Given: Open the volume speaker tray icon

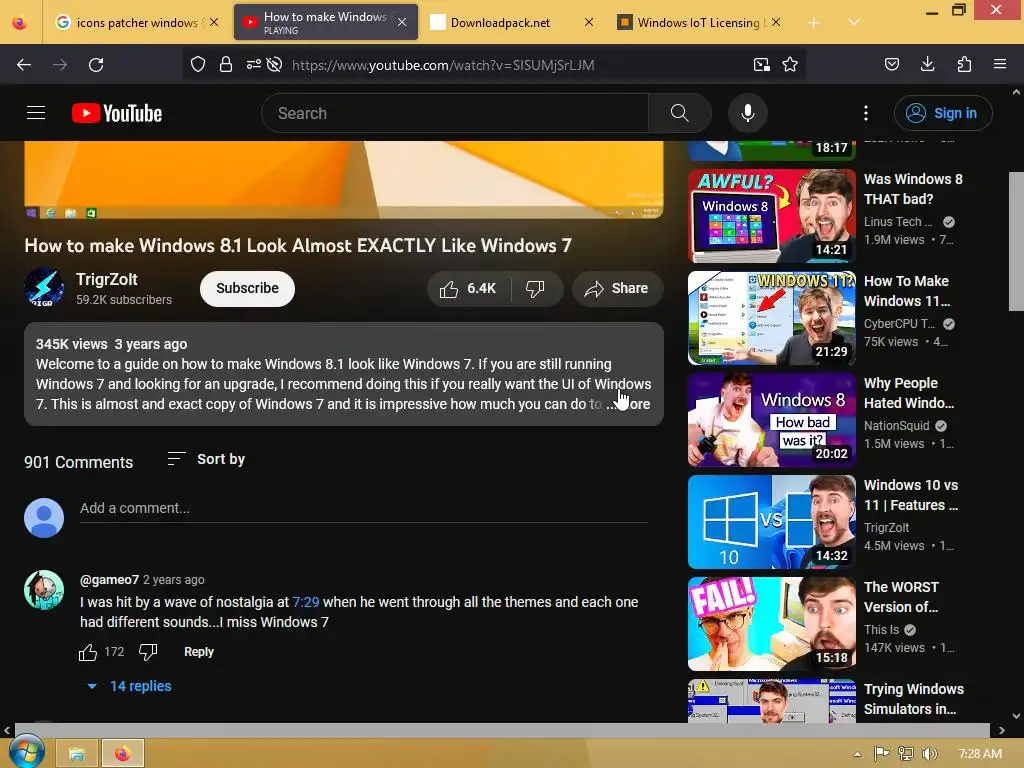Looking at the screenshot, I should point(929,754).
